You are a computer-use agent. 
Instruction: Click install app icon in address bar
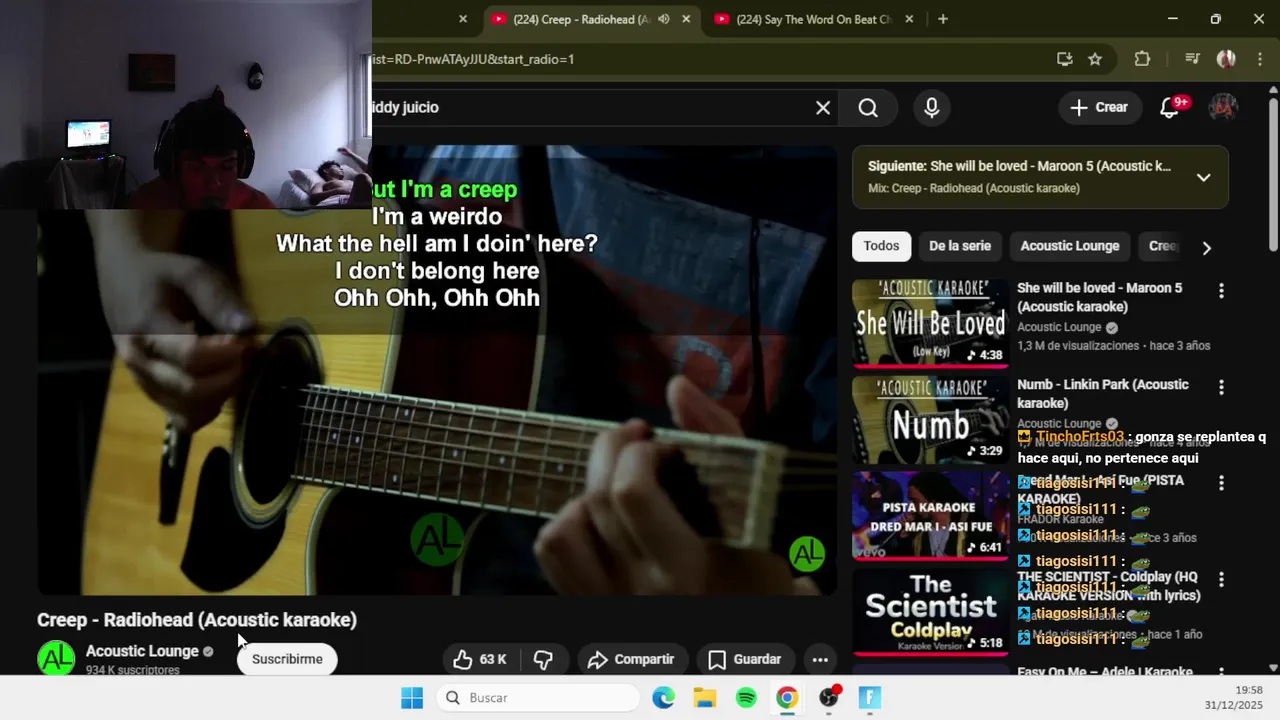pos(1065,59)
